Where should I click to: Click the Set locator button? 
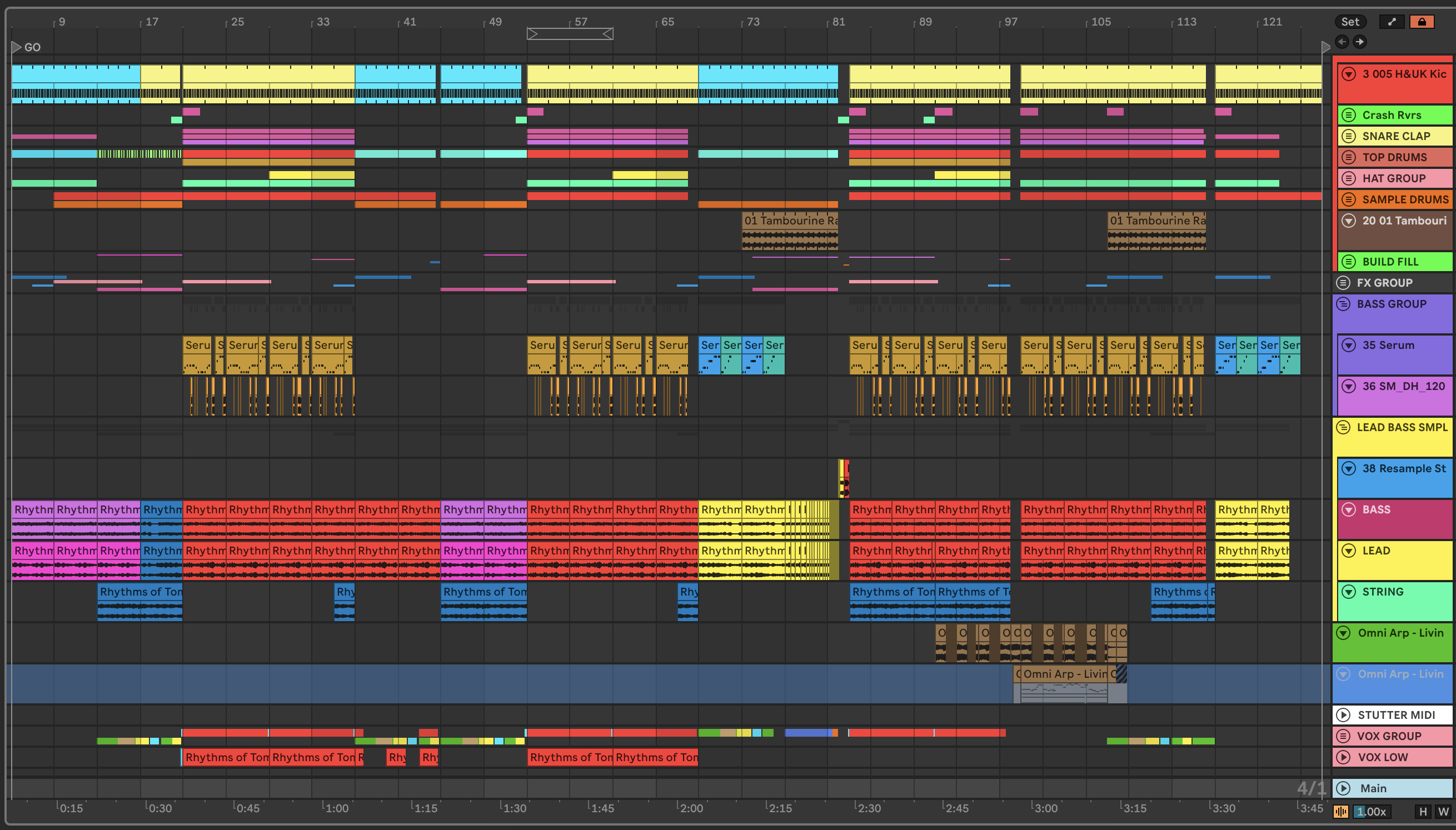(1350, 22)
